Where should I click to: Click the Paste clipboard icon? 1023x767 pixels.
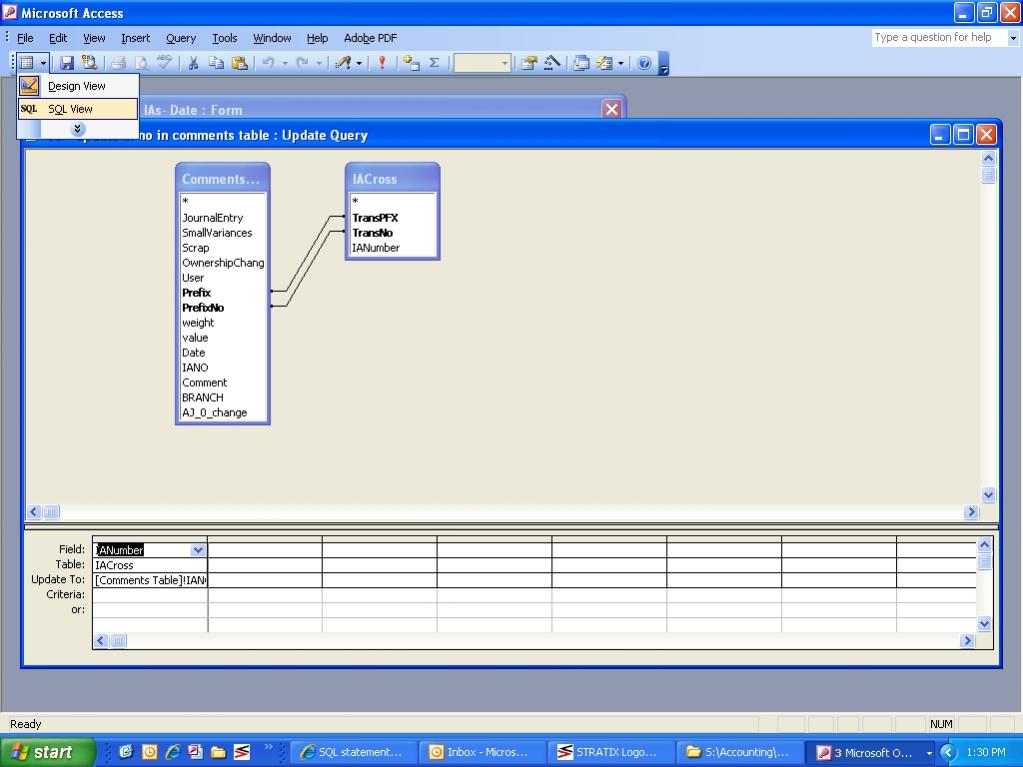(239, 63)
